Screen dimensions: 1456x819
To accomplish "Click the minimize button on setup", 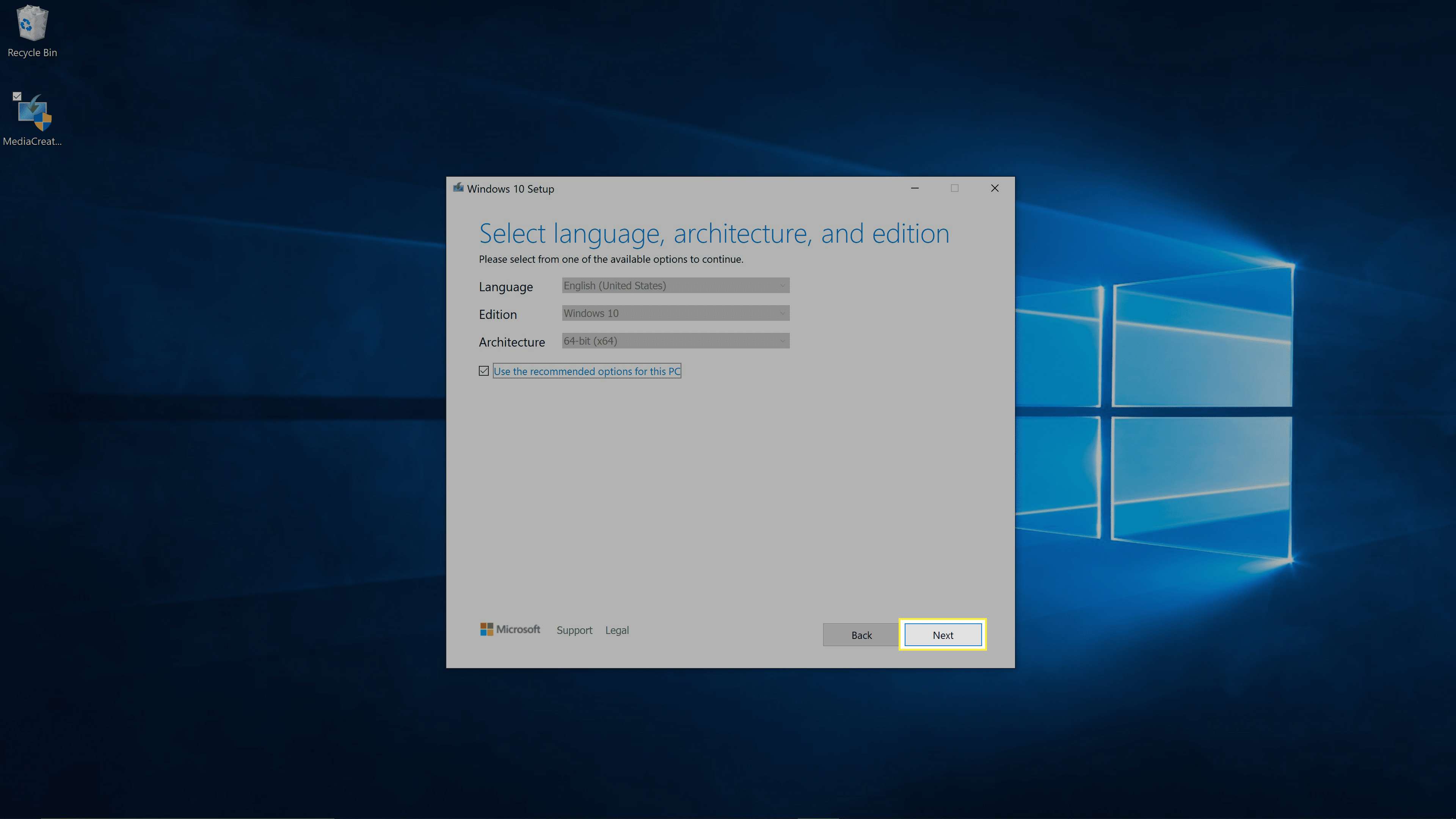I will (914, 188).
